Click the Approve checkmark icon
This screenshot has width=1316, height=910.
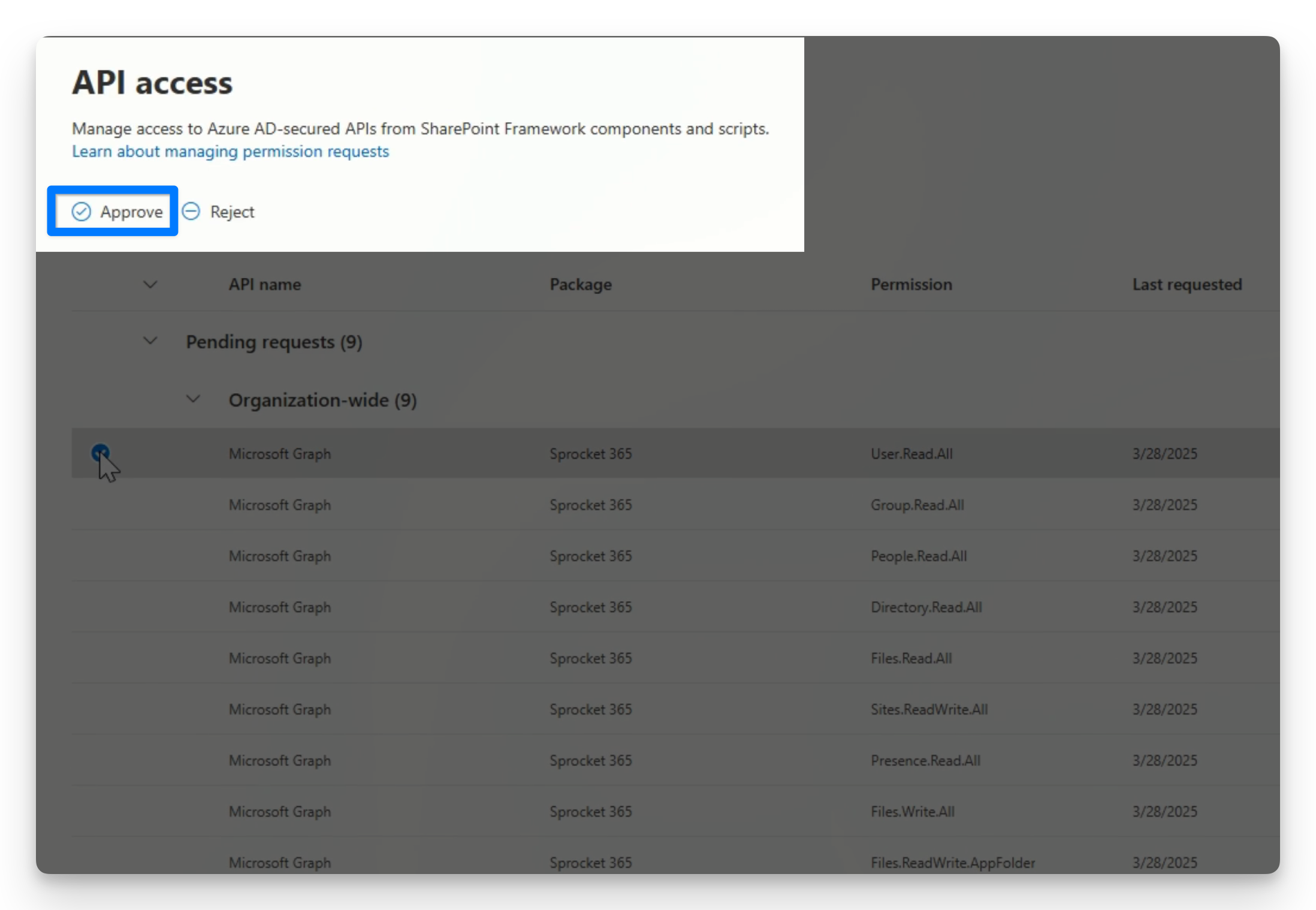(82, 211)
